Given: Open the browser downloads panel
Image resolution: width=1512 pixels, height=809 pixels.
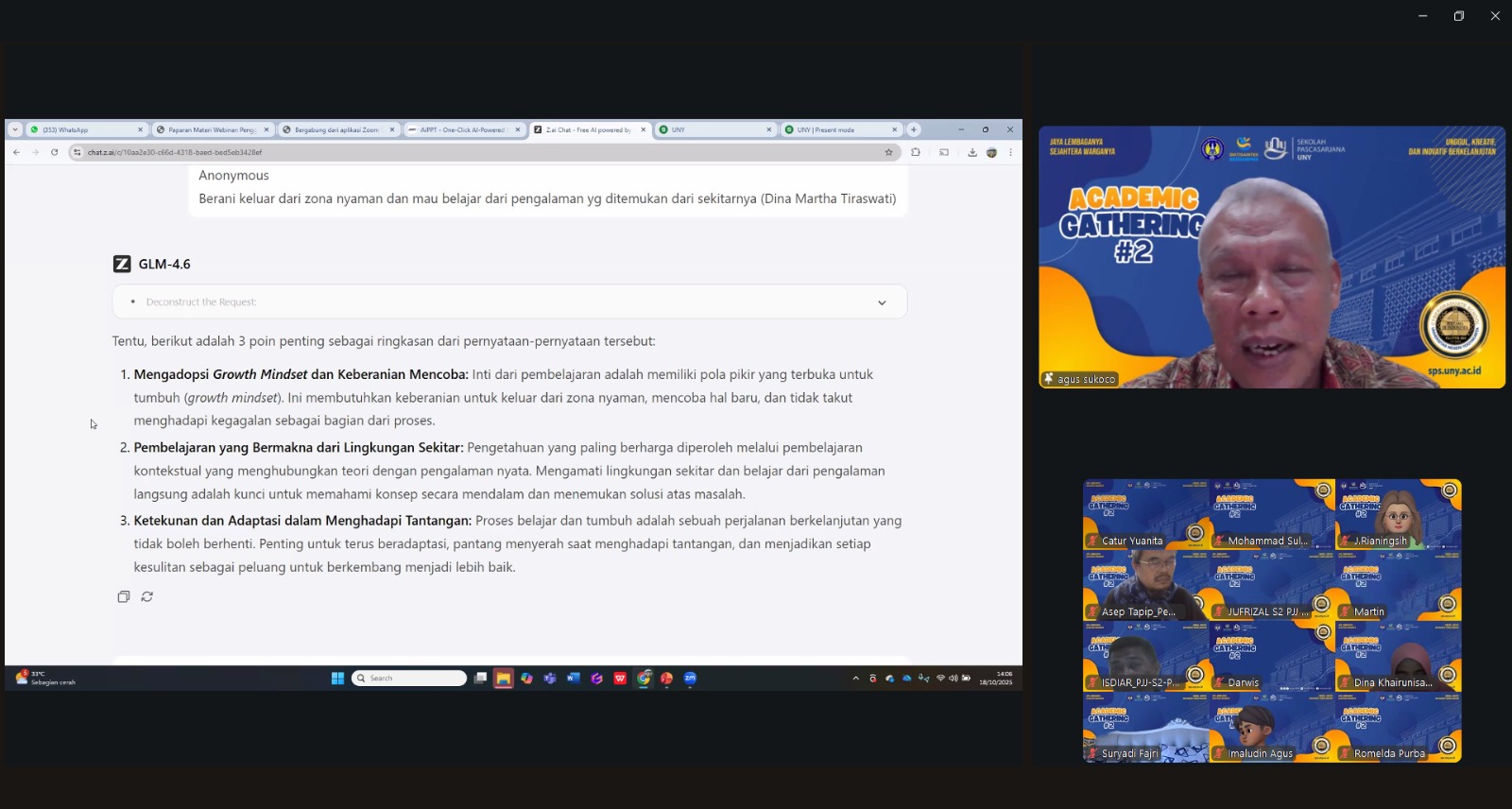Looking at the screenshot, I should 971,152.
